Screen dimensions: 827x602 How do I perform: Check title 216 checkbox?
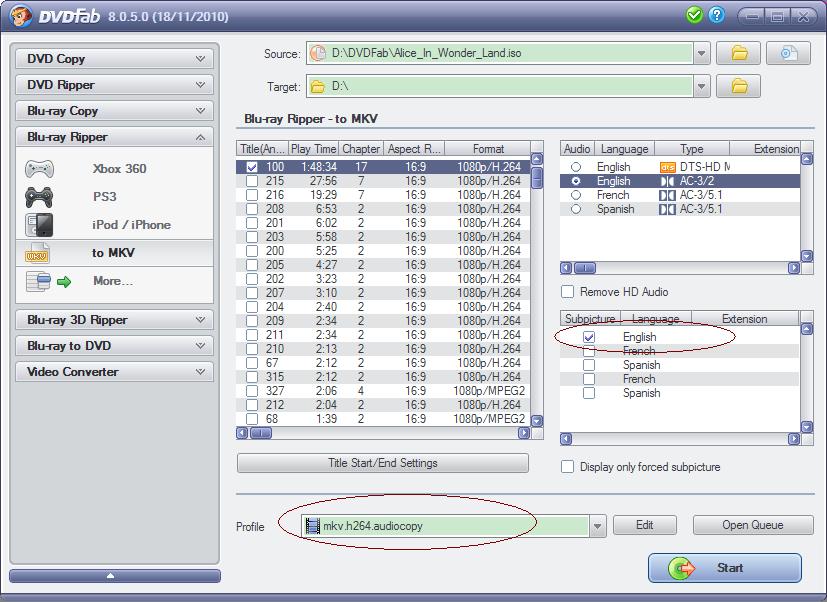coord(252,195)
